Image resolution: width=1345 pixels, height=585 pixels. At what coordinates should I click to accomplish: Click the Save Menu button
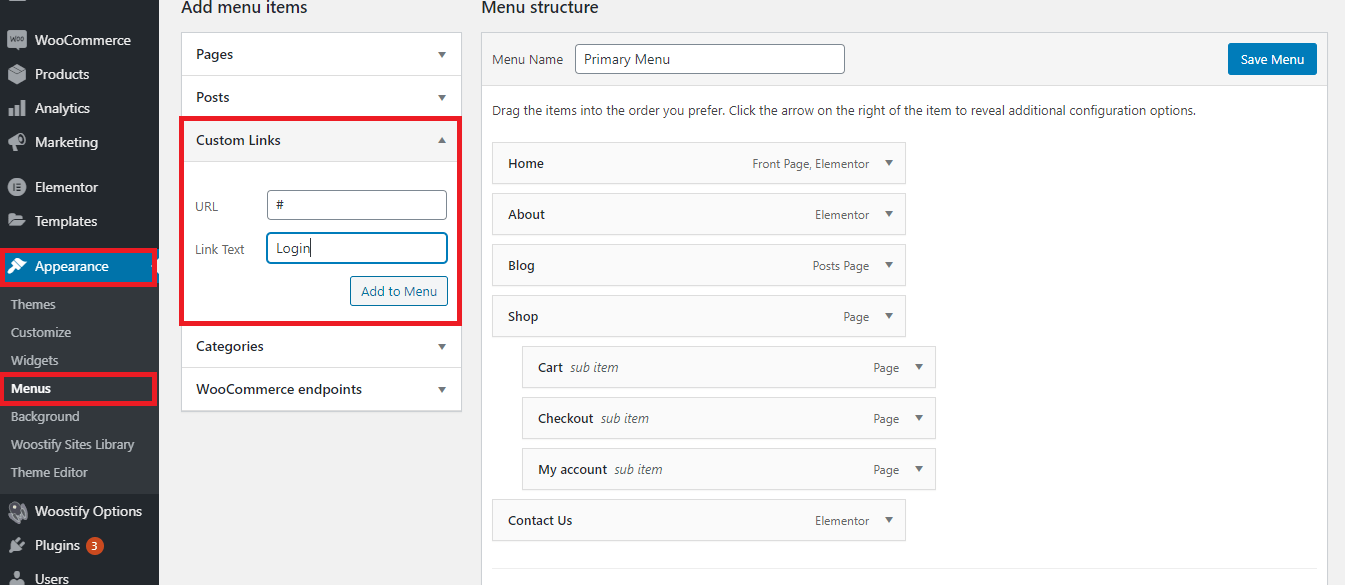[x=1272, y=59]
